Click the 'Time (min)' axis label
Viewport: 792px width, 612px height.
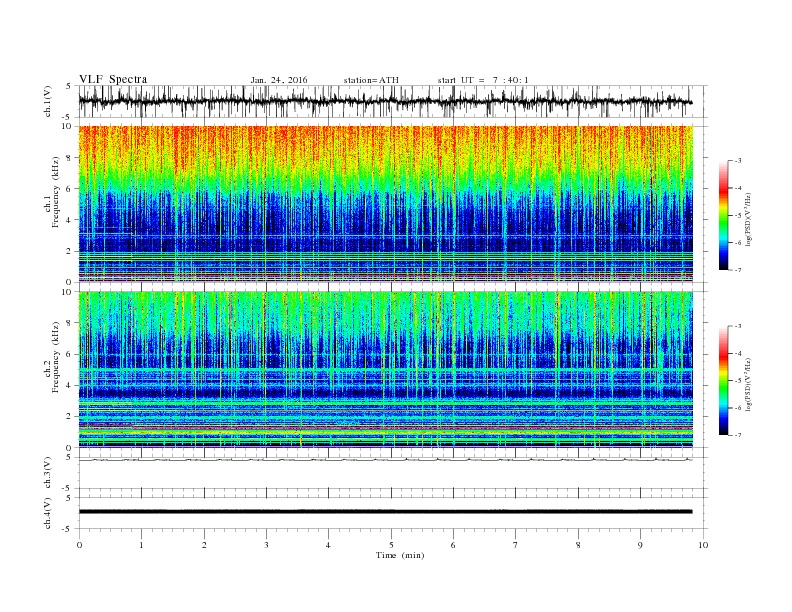click(400, 555)
